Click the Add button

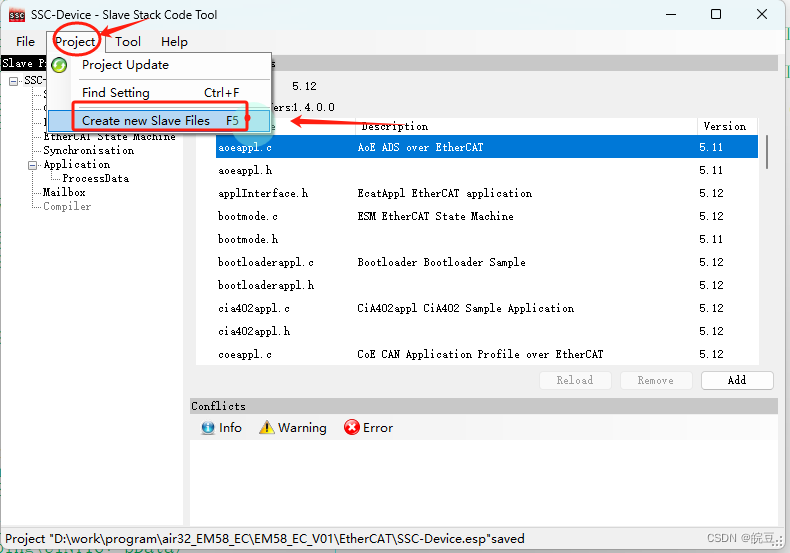737,380
